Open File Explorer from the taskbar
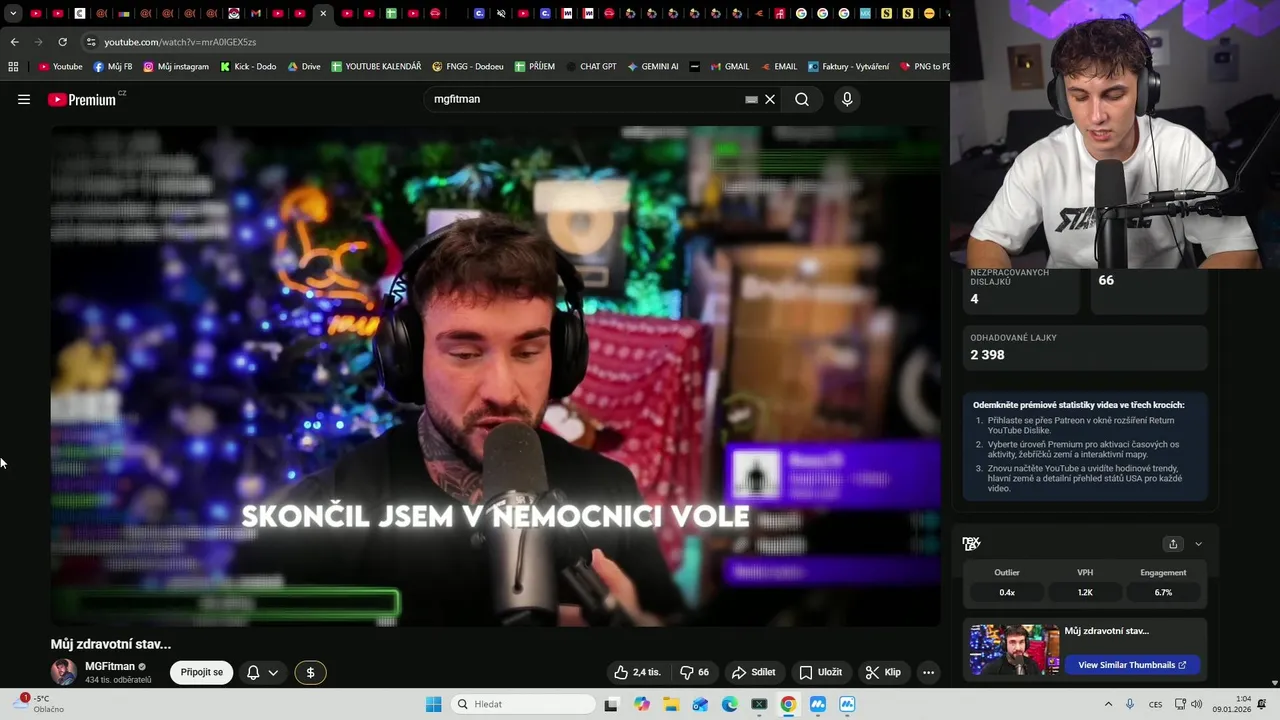 coord(670,704)
